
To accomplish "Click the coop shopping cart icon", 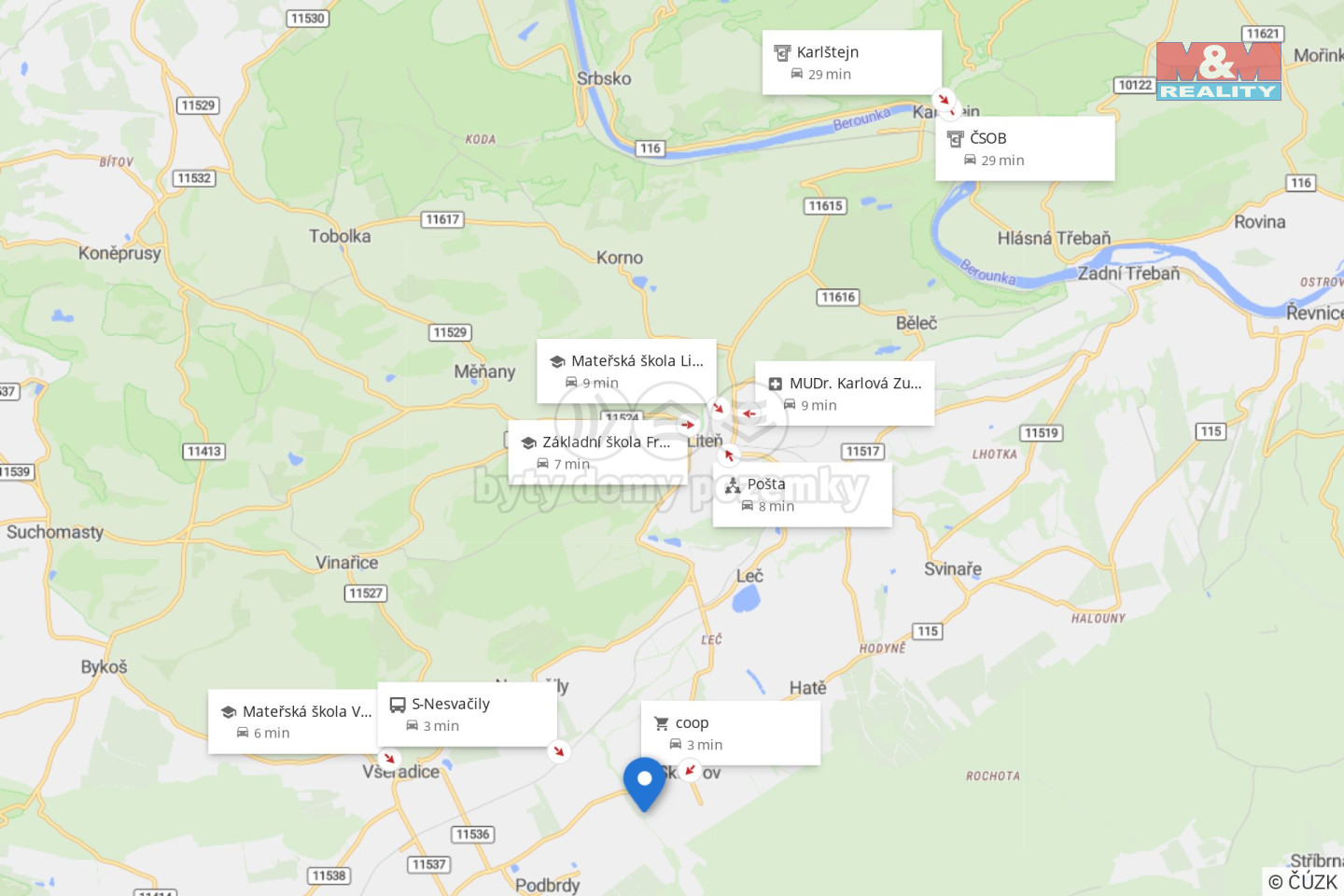I will (662, 723).
